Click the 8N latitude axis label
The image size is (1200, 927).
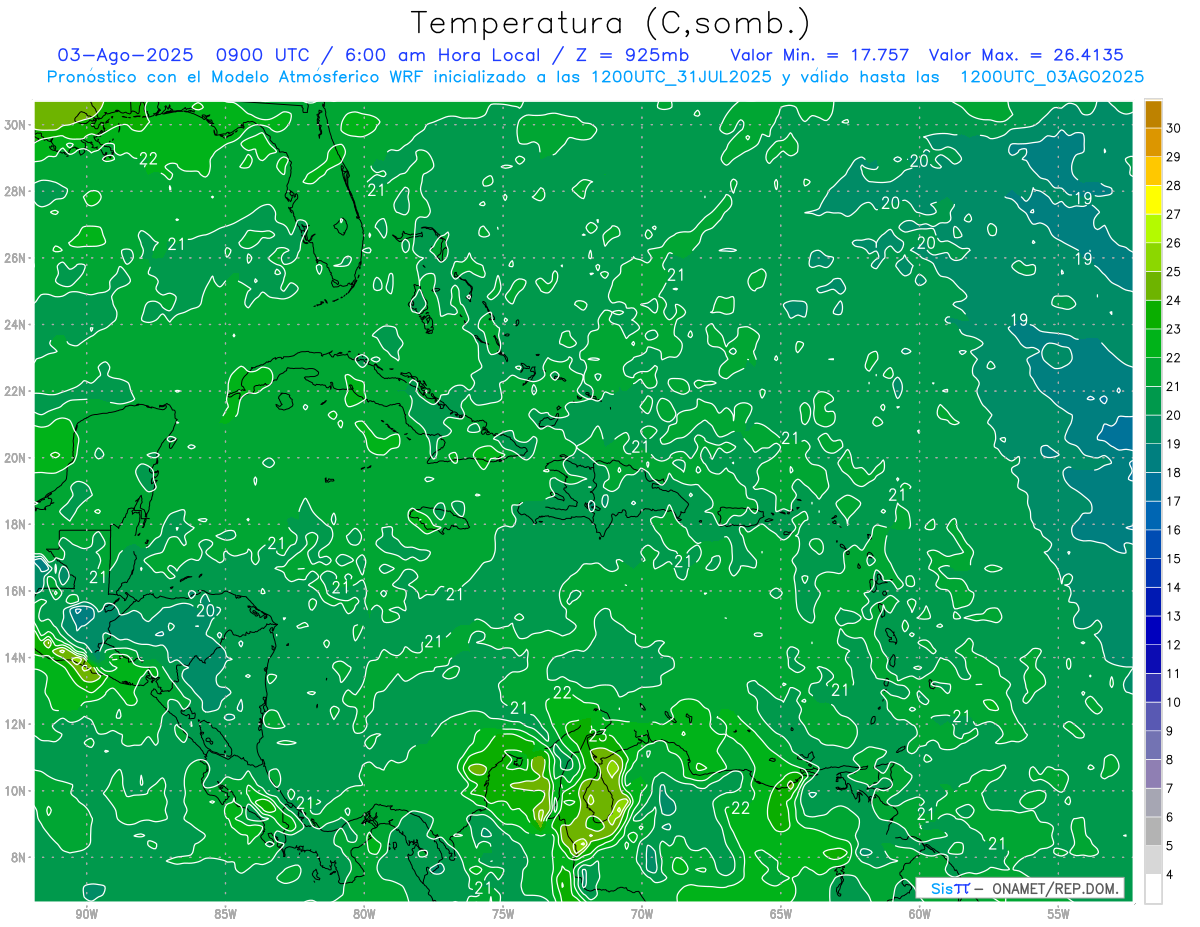click(x=20, y=857)
